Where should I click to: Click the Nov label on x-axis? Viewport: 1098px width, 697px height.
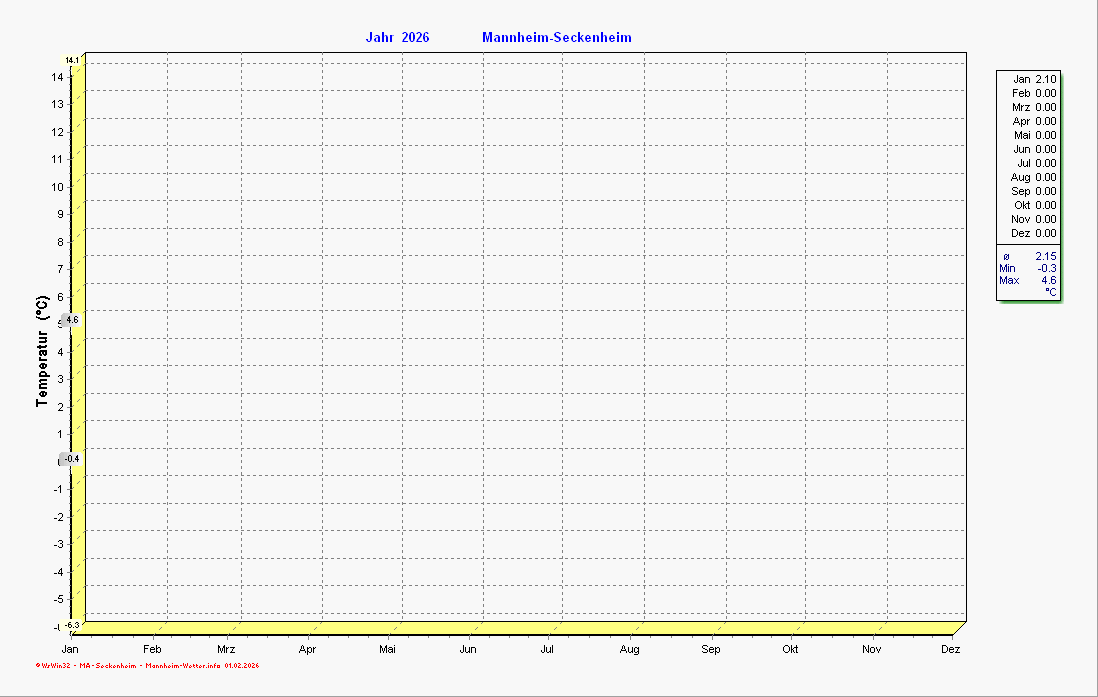[874, 650]
